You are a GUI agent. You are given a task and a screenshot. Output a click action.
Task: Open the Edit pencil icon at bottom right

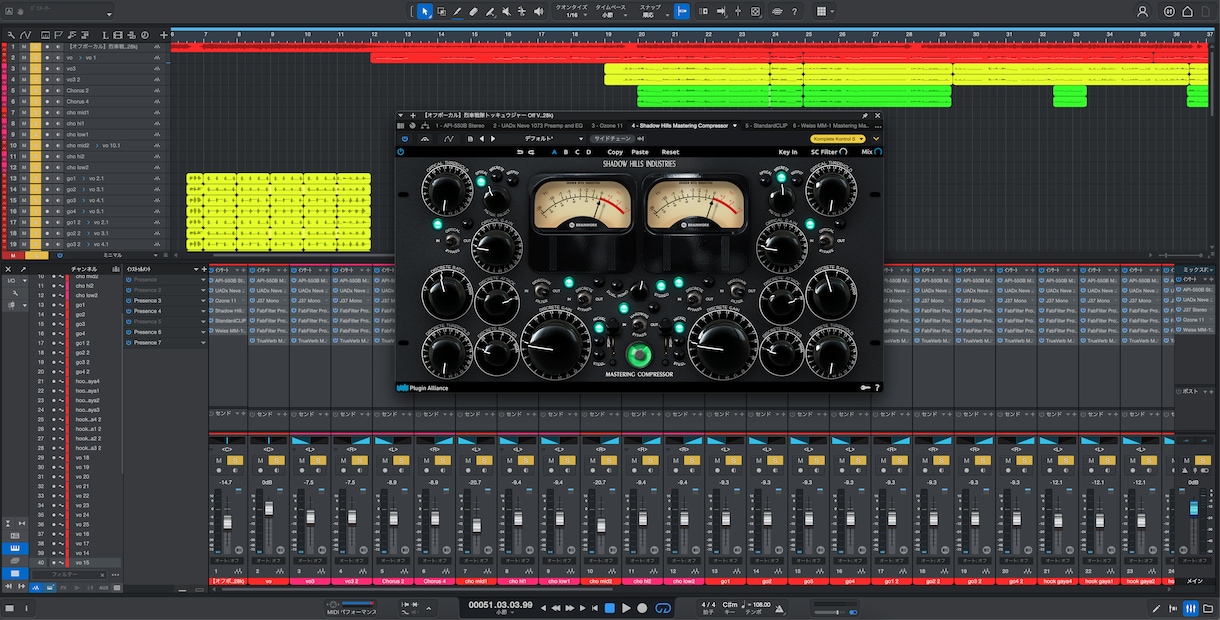1158,607
